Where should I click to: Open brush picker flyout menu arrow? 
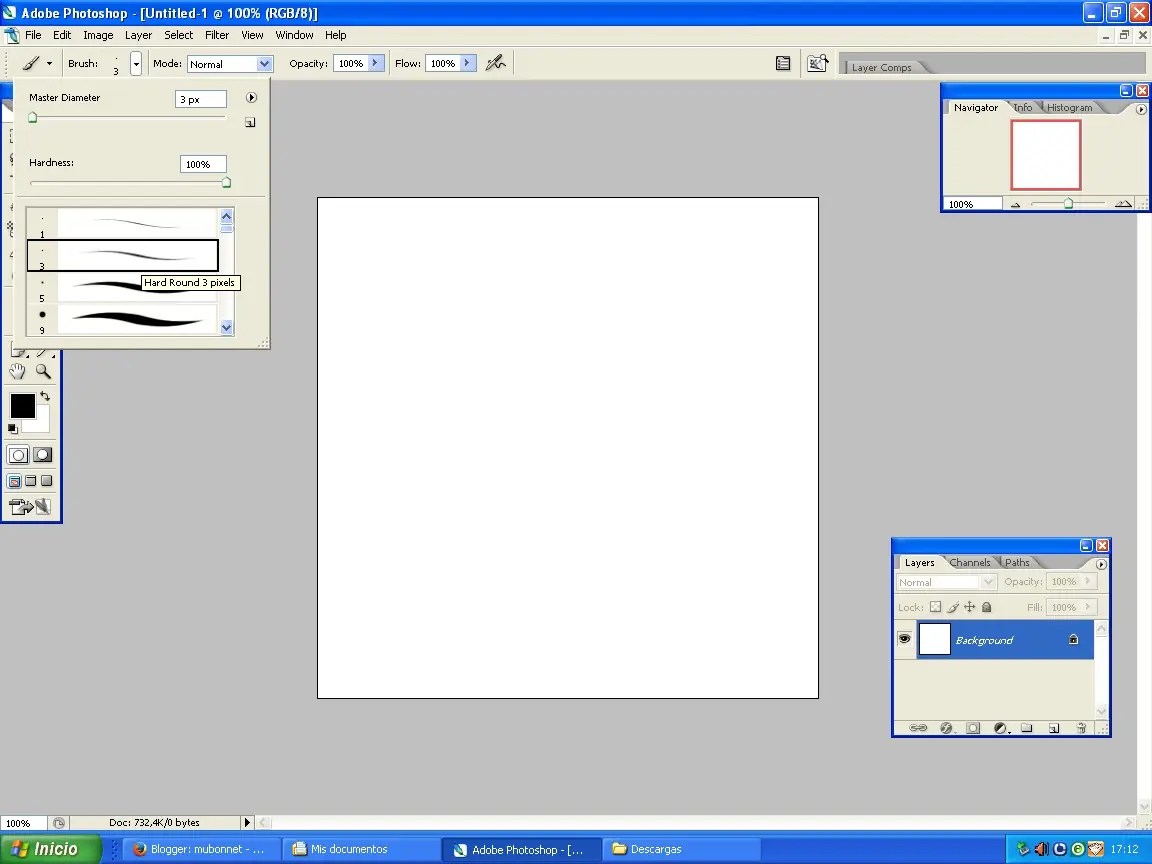(x=251, y=98)
